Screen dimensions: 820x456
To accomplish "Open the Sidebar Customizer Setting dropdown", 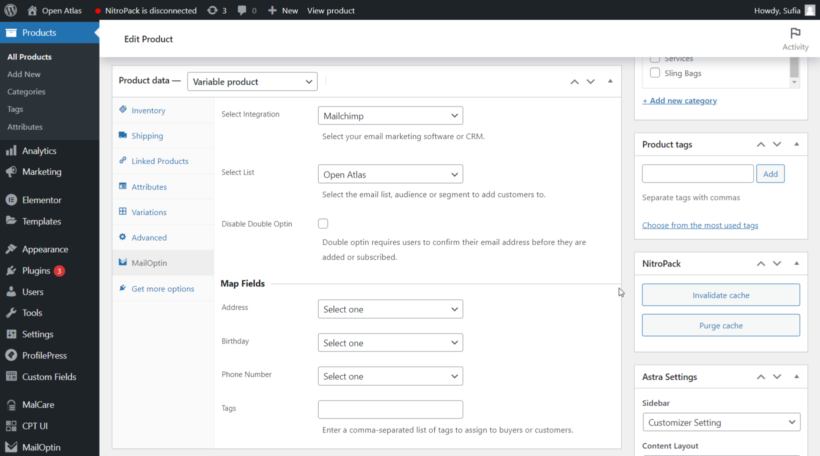I will click(x=721, y=422).
